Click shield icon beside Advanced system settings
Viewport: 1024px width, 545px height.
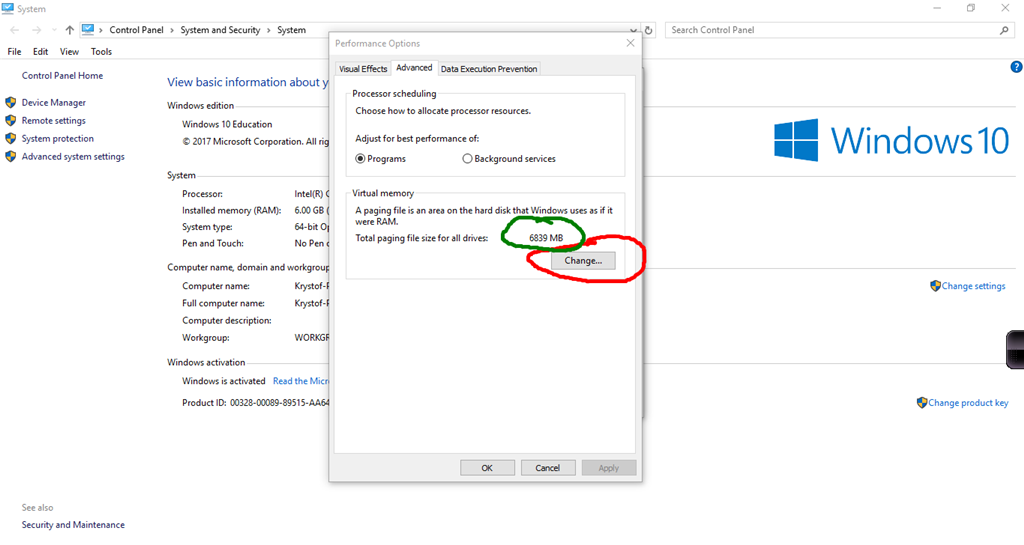pos(10,157)
